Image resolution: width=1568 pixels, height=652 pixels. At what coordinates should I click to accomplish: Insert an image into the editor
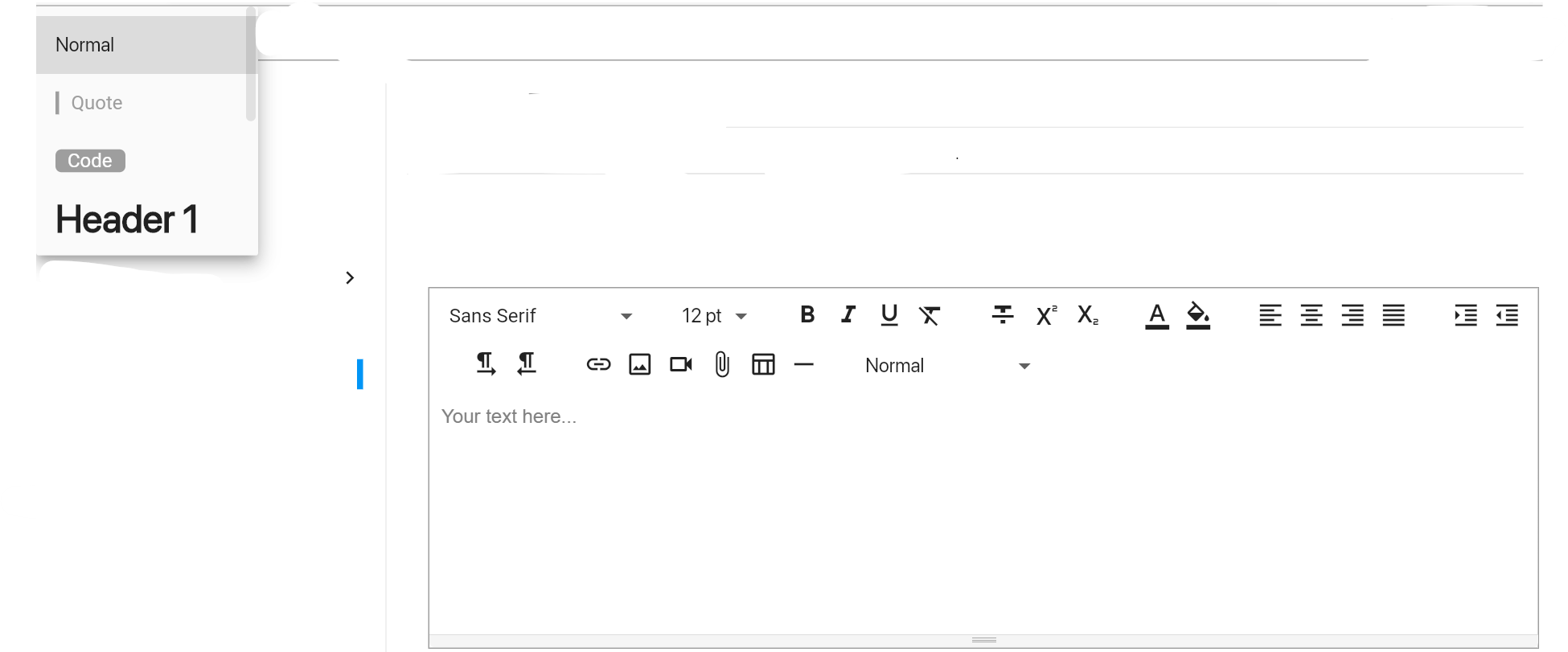[x=640, y=364]
